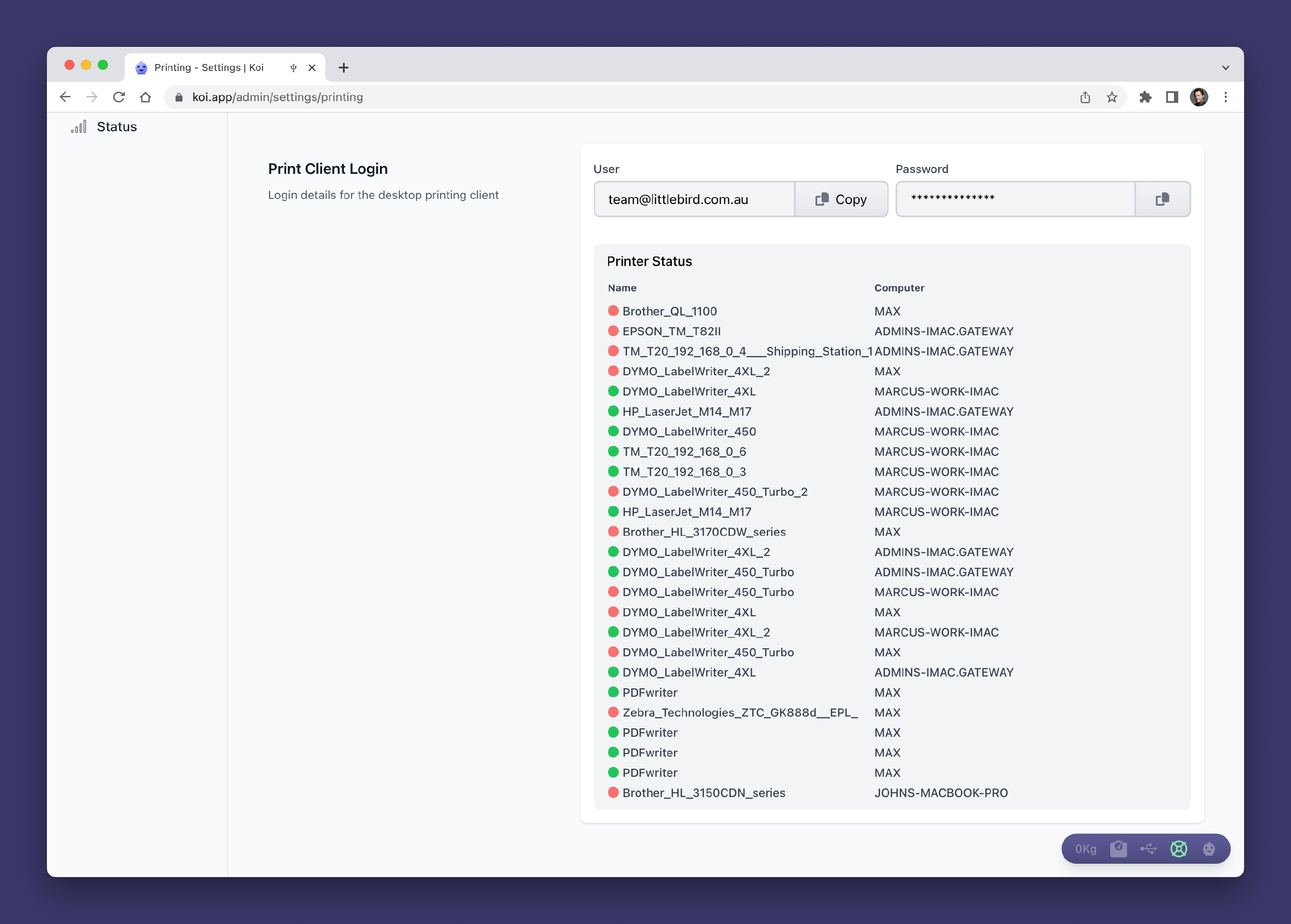1291x924 pixels.
Task: Open the Chrome profile avatar menu
Action: point(1198,97)
